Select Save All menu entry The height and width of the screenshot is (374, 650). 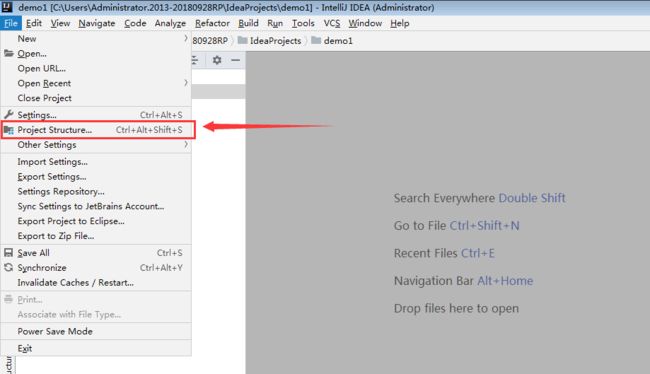coord(96,253)
